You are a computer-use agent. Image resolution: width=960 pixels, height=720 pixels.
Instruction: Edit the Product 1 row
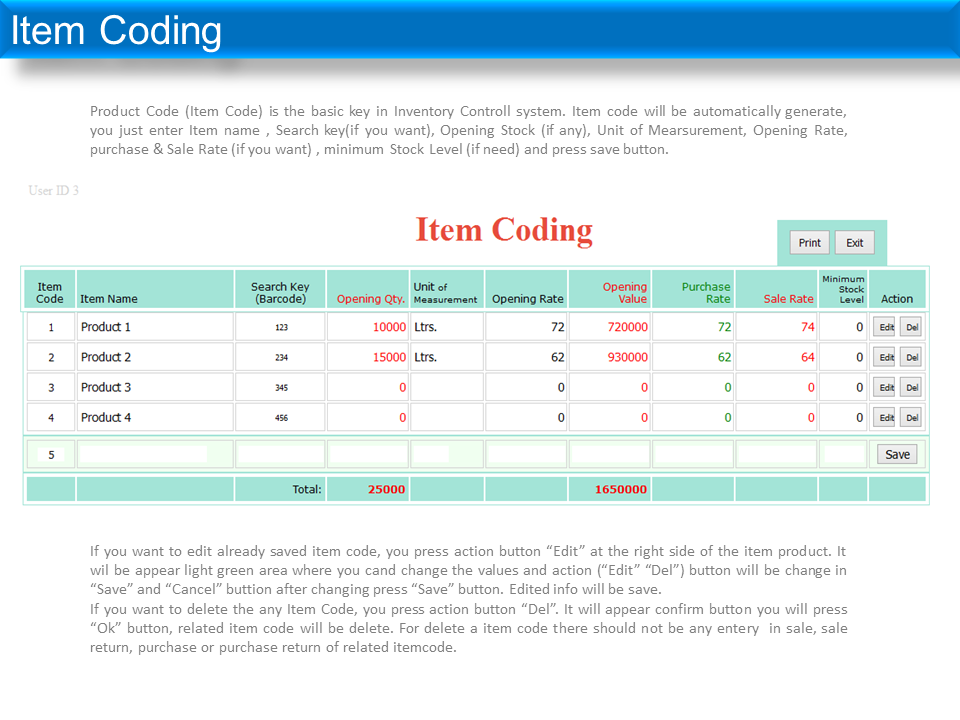coord(885,327)
